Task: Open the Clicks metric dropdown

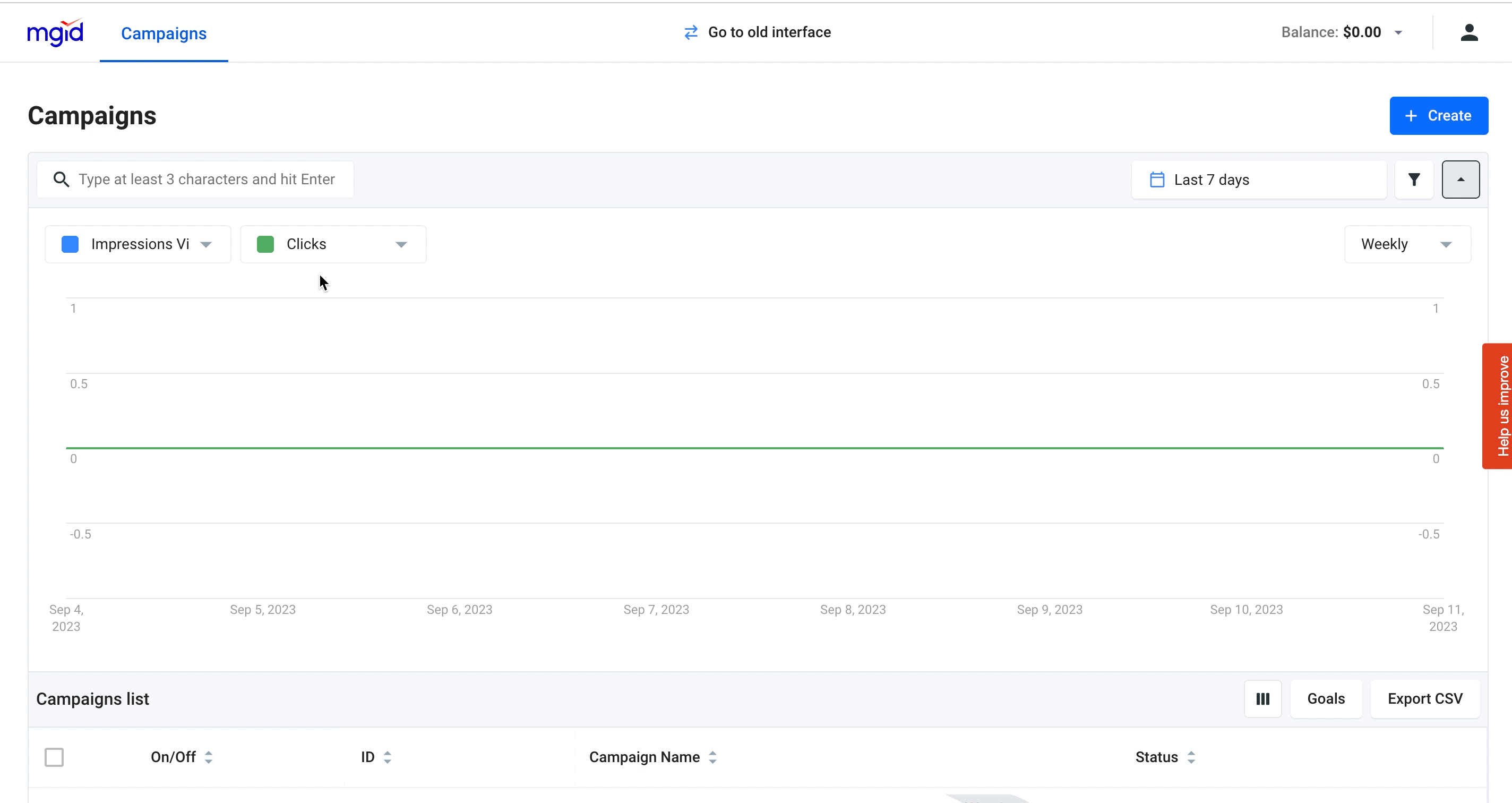Action: (401, 244)
